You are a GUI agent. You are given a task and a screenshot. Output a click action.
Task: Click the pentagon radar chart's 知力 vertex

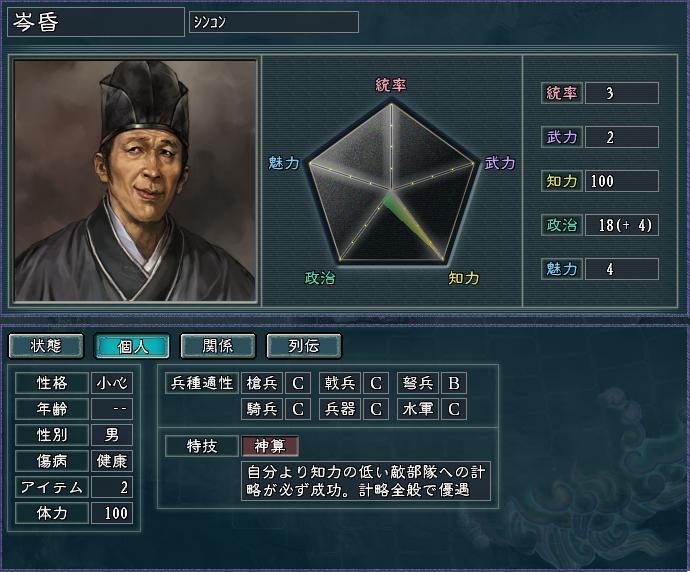[x=443, y=260]
